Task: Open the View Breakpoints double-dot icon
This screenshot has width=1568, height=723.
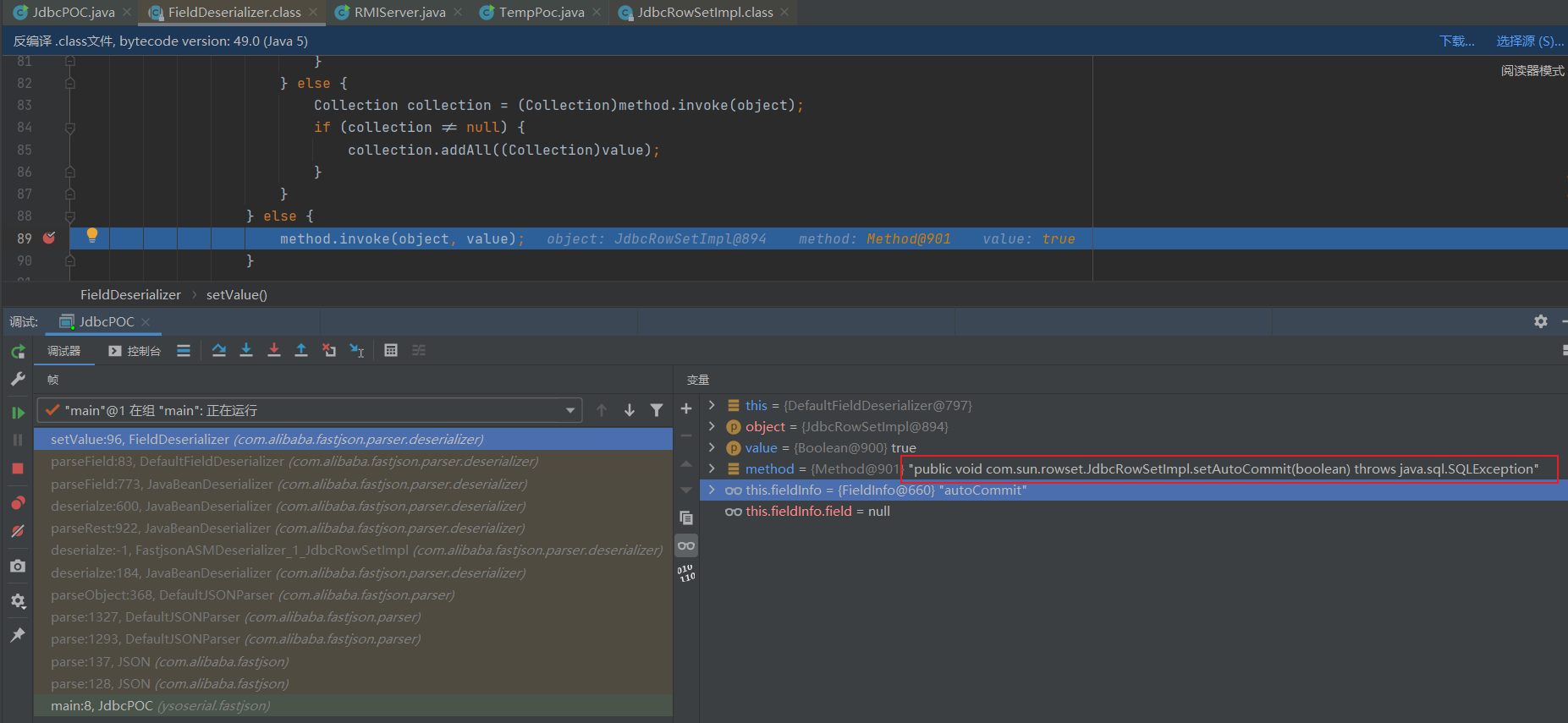Action: pos(18,503)
